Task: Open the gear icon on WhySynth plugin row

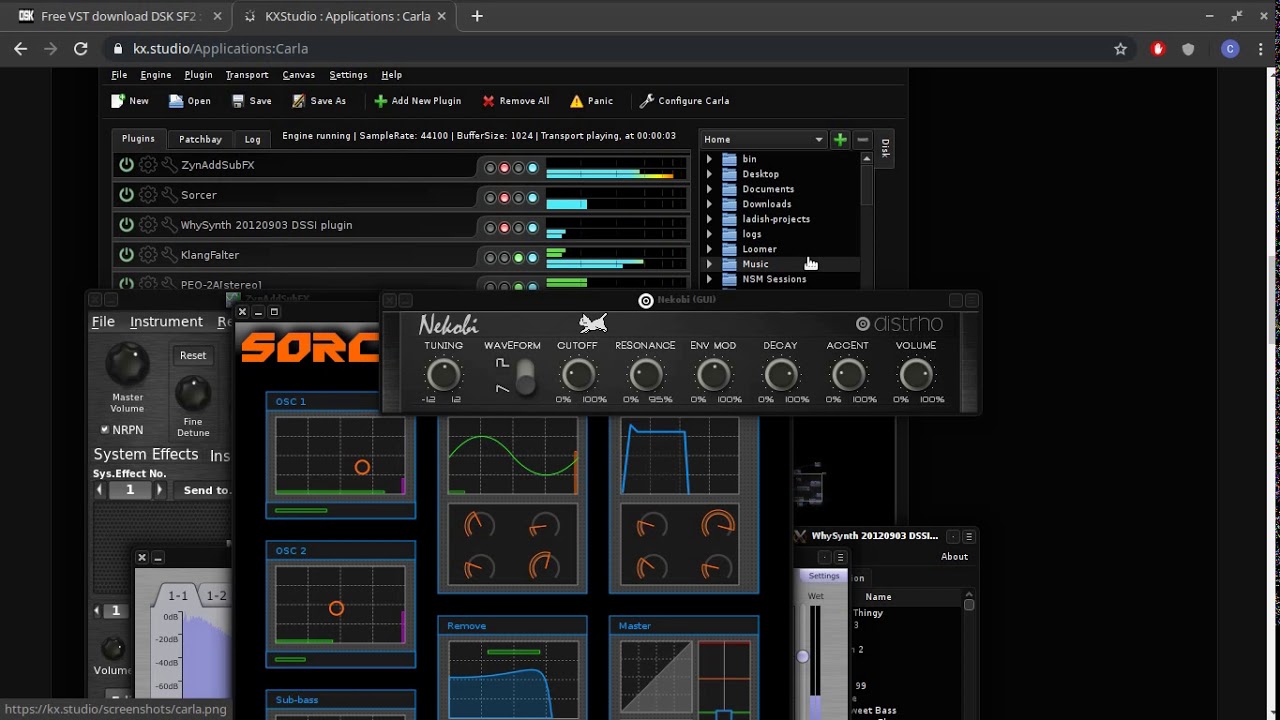Action: coord(148,225)
